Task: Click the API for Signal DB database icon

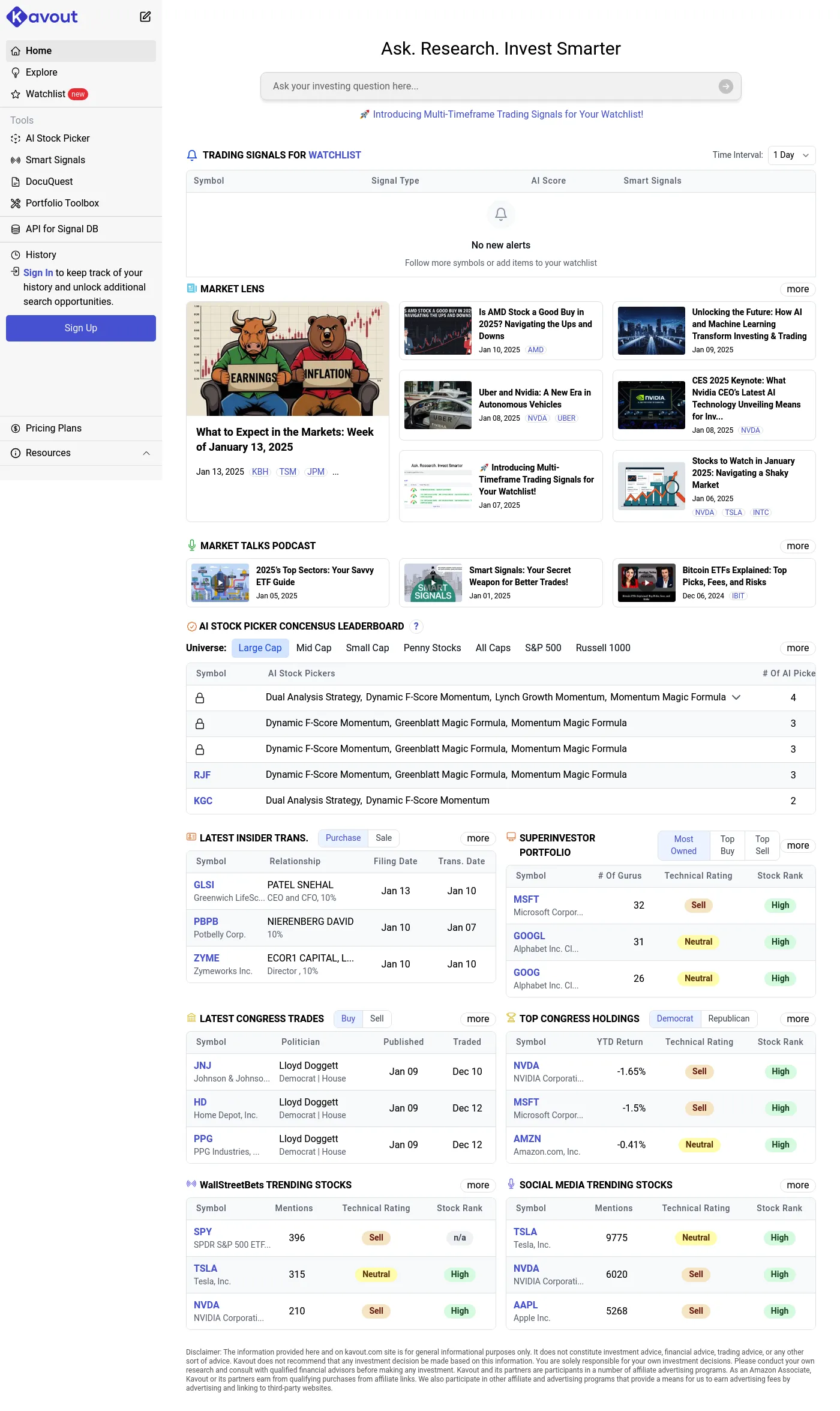Action: point(16,229)
